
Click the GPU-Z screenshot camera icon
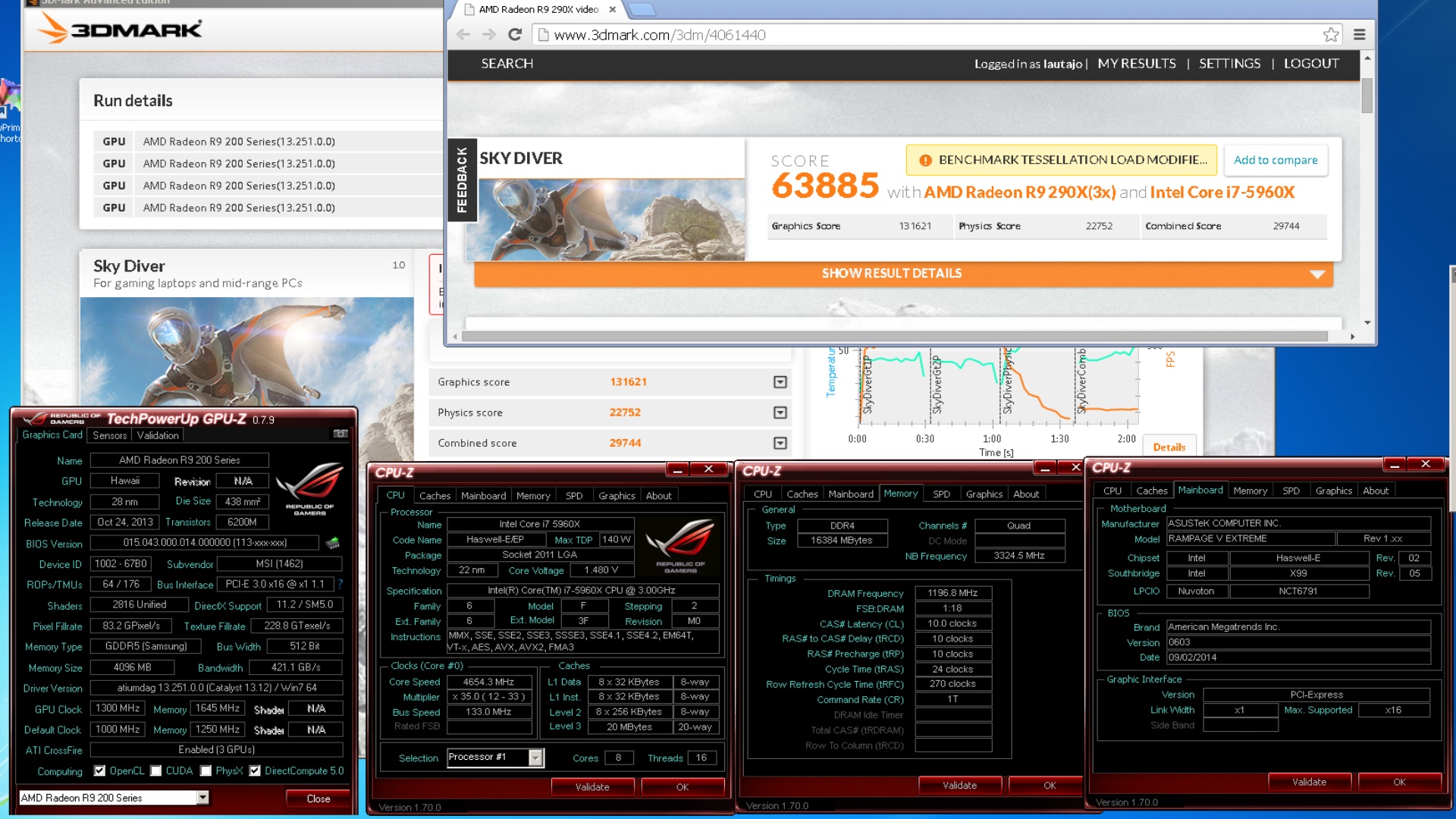[340, 434]
